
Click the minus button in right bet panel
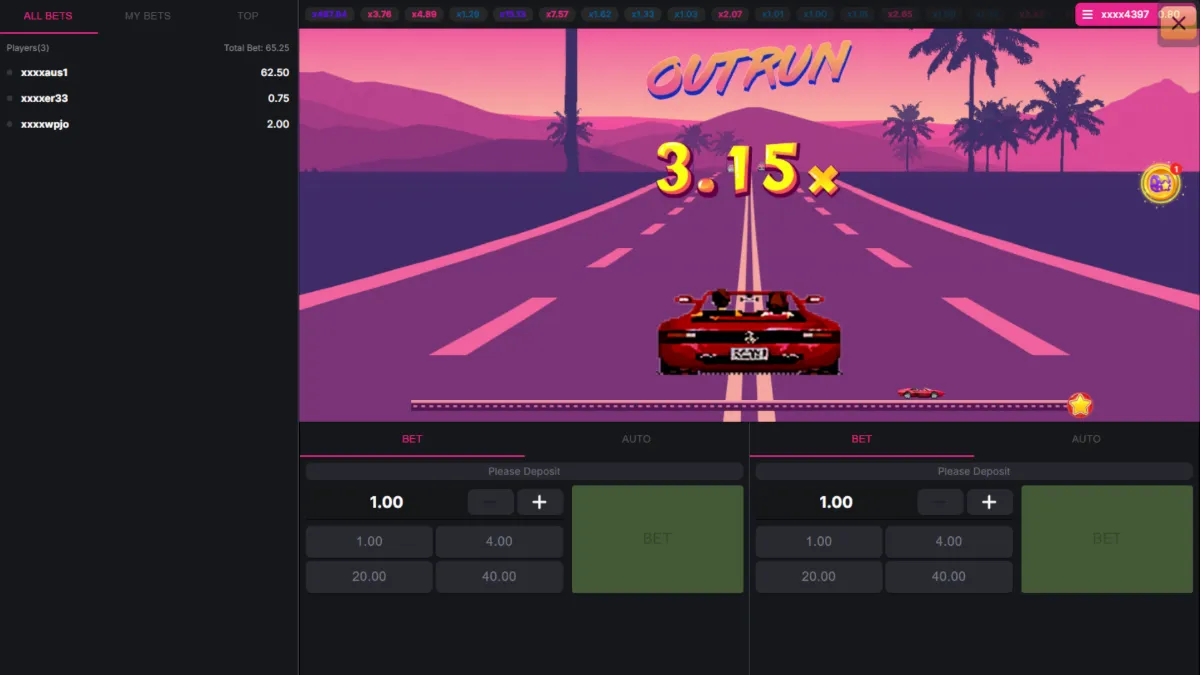pos(940,502)
